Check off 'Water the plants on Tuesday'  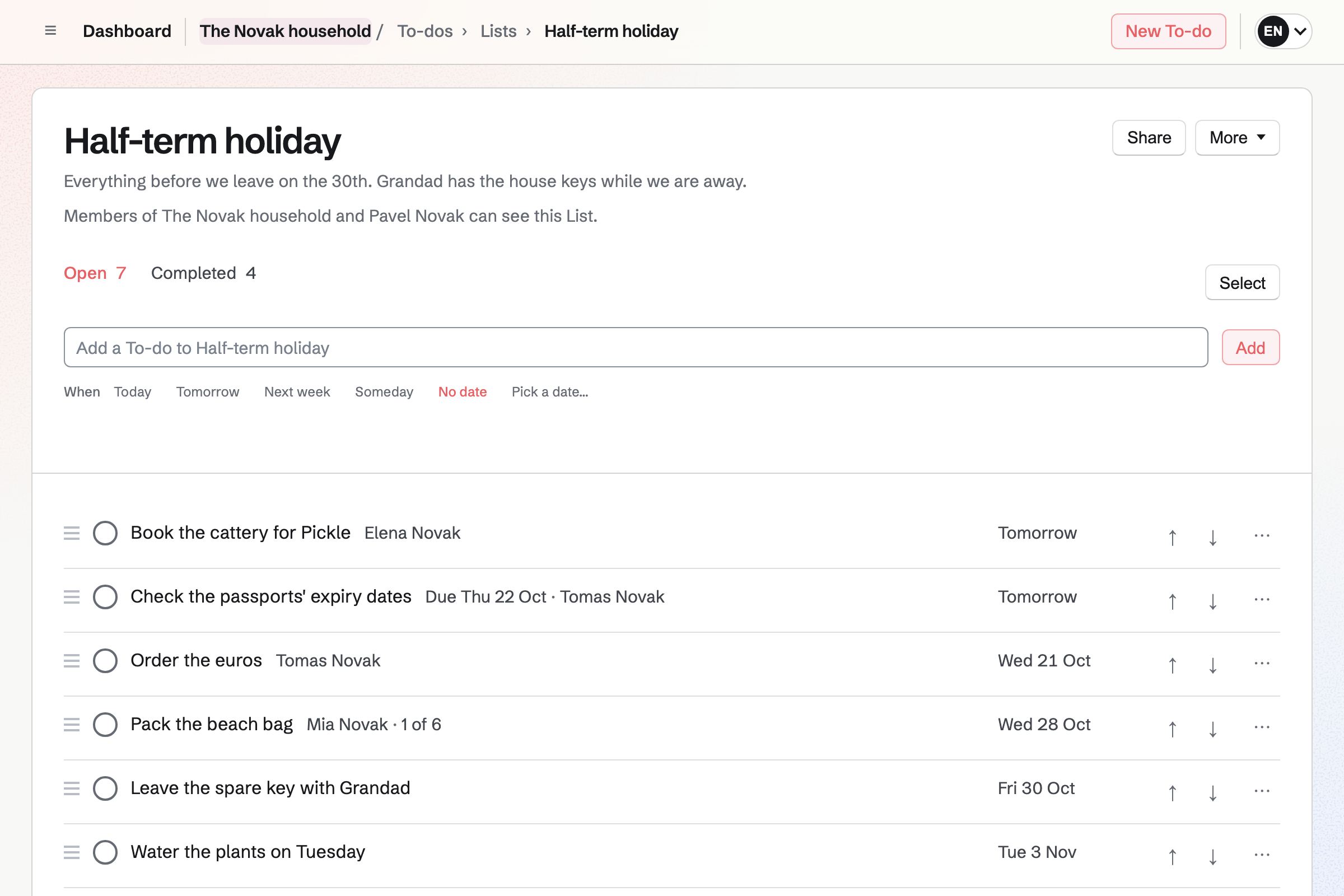tap(105, 852)
